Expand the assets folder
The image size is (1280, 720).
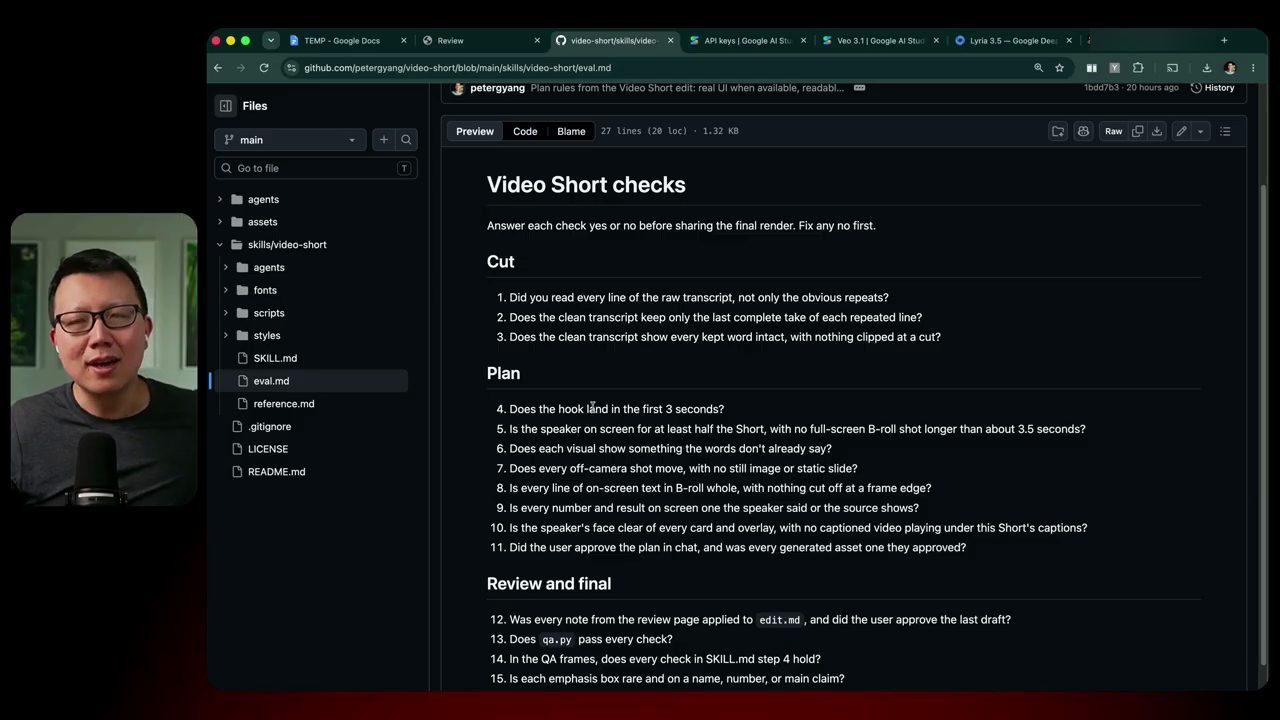click(220, 222)
